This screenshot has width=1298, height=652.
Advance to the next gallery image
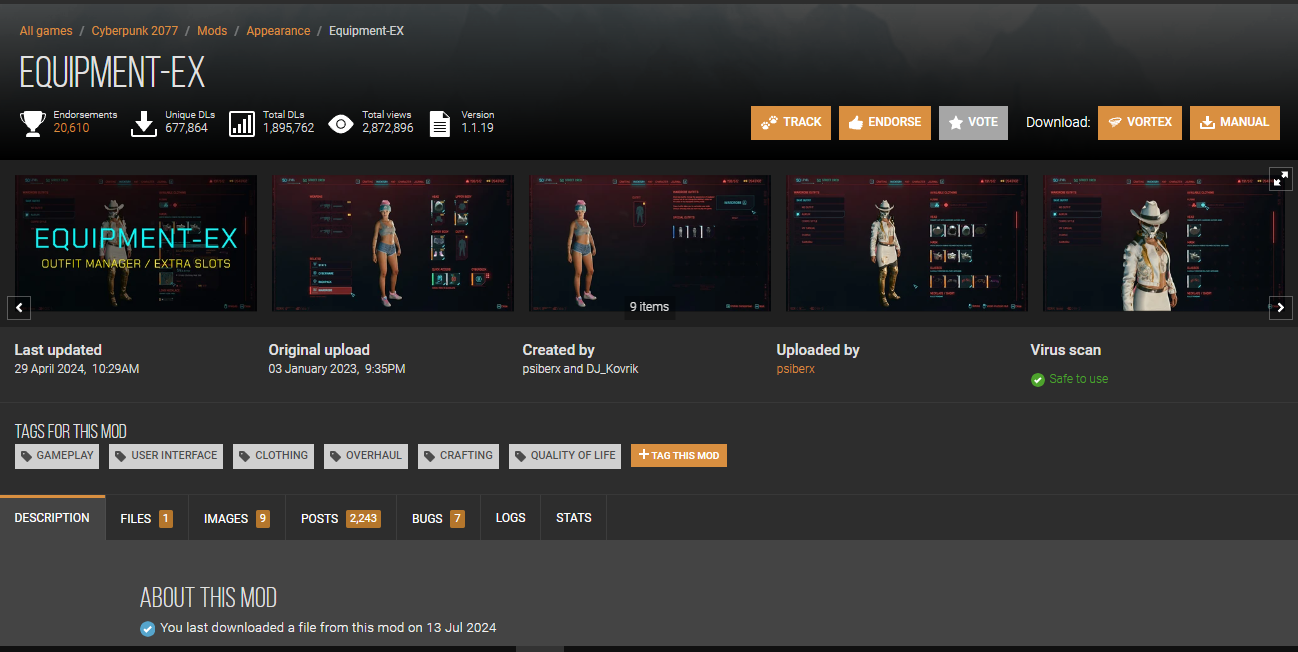1281,308
